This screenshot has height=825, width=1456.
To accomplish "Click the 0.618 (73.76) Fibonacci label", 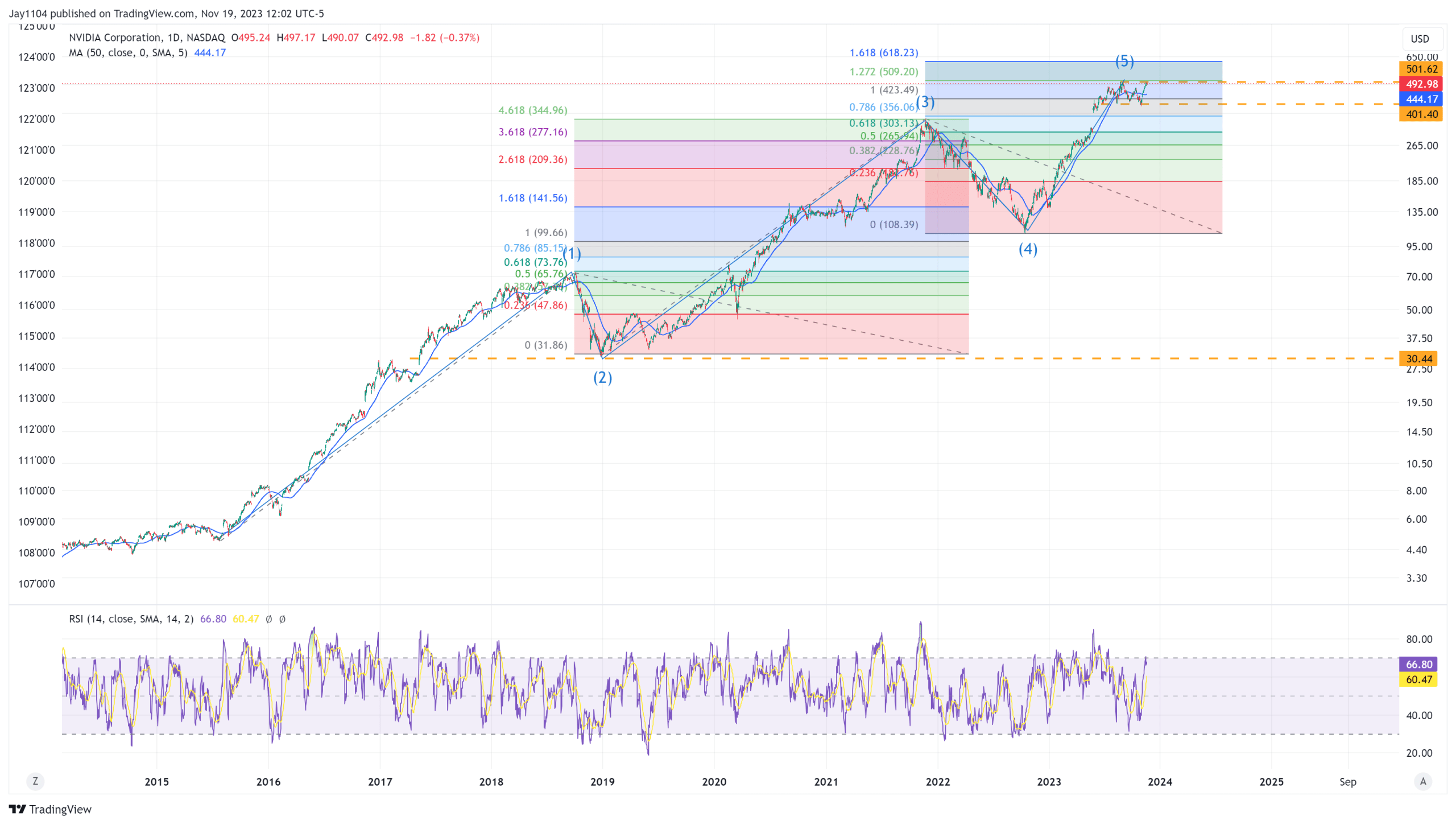I will pyautogui.click(x=536, y=262).
